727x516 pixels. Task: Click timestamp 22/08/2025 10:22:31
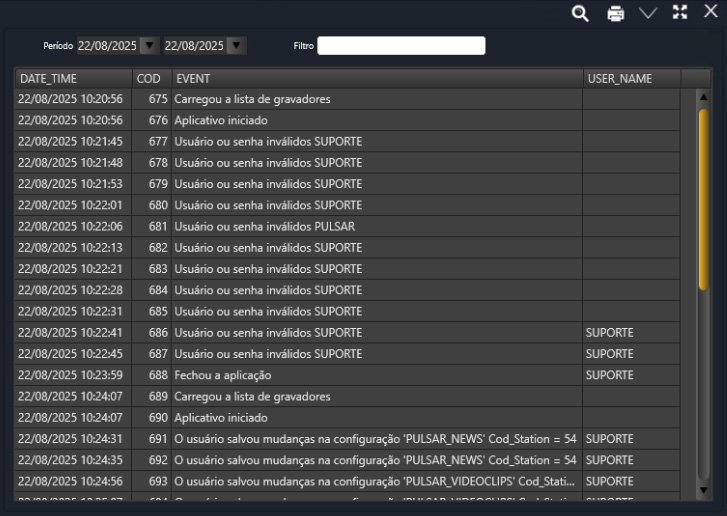[x=70, y=312]
